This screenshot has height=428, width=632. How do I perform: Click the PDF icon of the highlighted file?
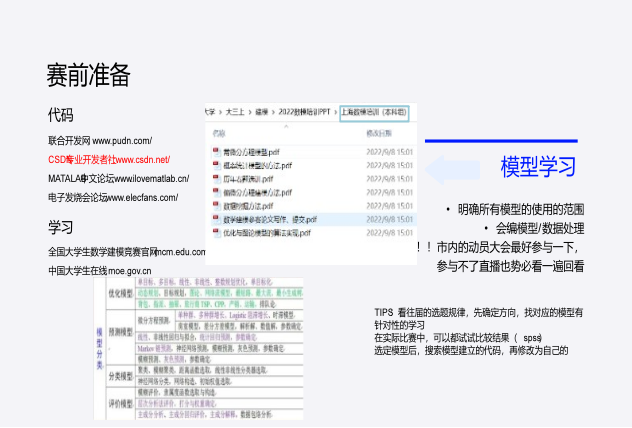pos(215,219)
